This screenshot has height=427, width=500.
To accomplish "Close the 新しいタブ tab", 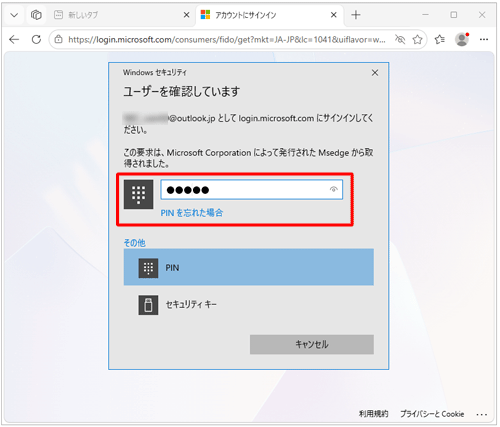I will [x=187, y=15].
